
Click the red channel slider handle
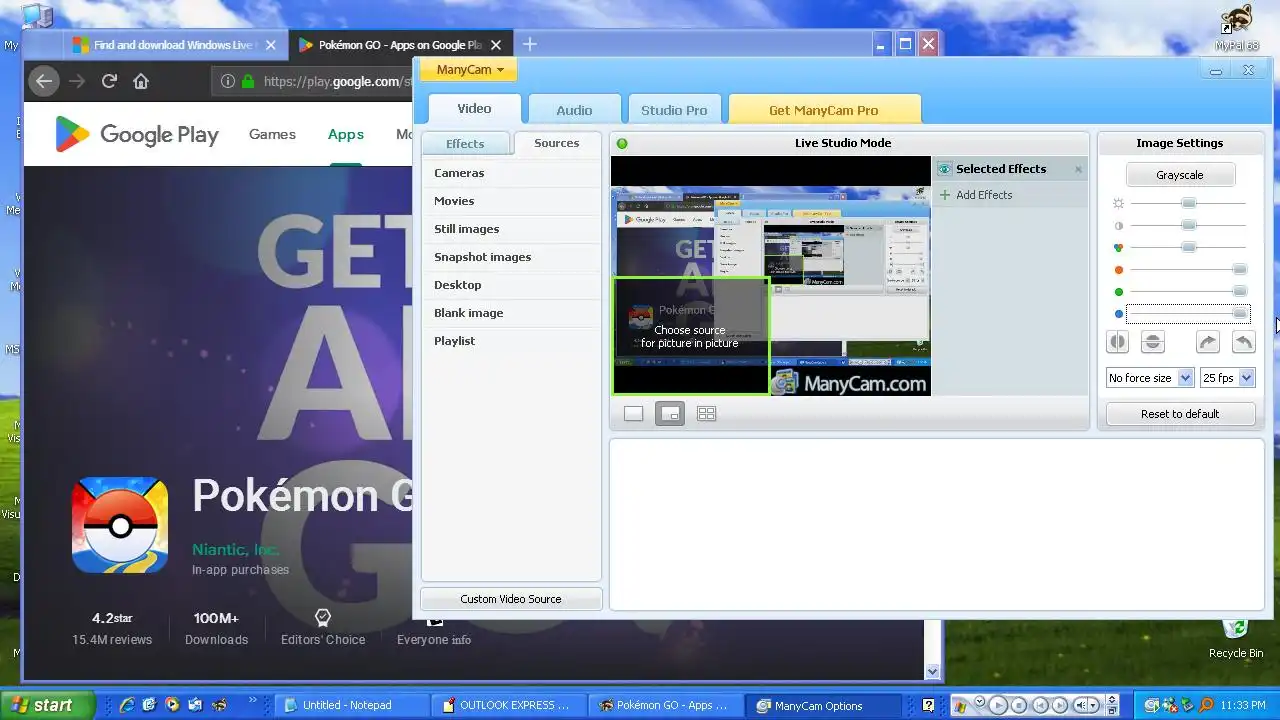tap(1240, 269)
